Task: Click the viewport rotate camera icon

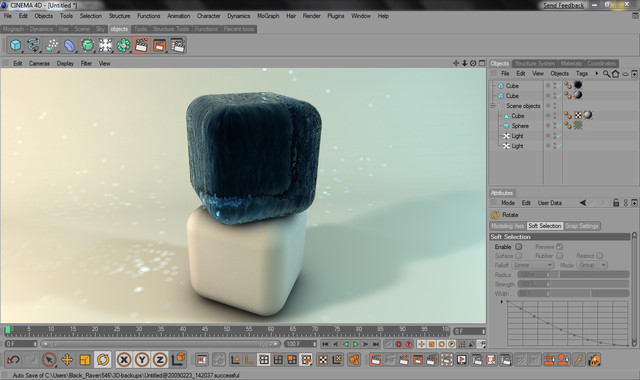Action: click(x=473, y=63)
